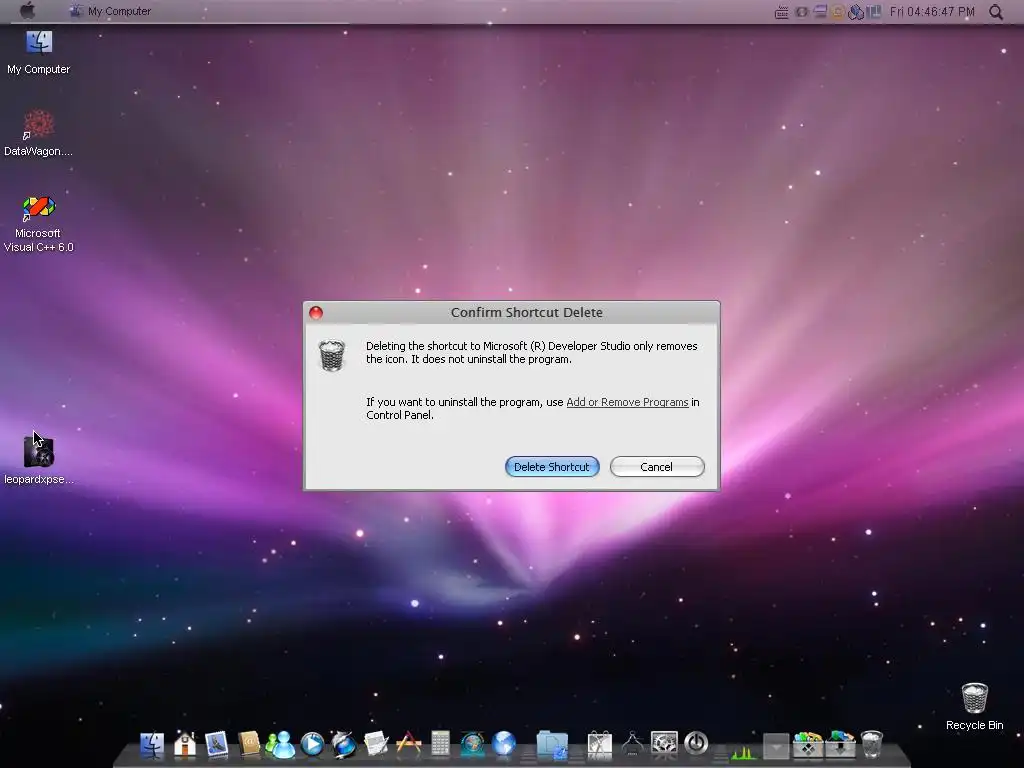Image resolution: width=1024 pixels, height=768 pixels.
Task: Open the Recycle Bin desktop icon
Action: [974, 707]
